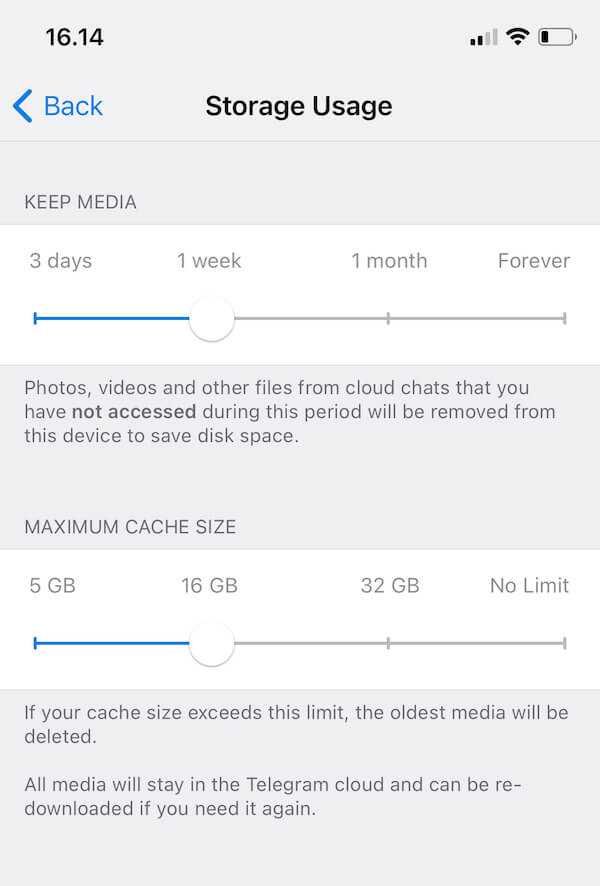Viewport: 600px width, 886px height.
Task: Select the 1 month keep media label
Action: (389, 261)
